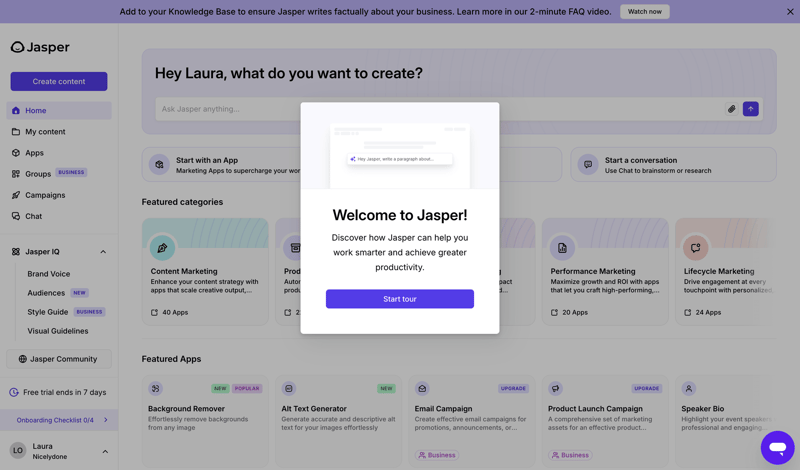
Task: Click the Product Launch Campaign megaphone icon
Action: pos(555,388)
